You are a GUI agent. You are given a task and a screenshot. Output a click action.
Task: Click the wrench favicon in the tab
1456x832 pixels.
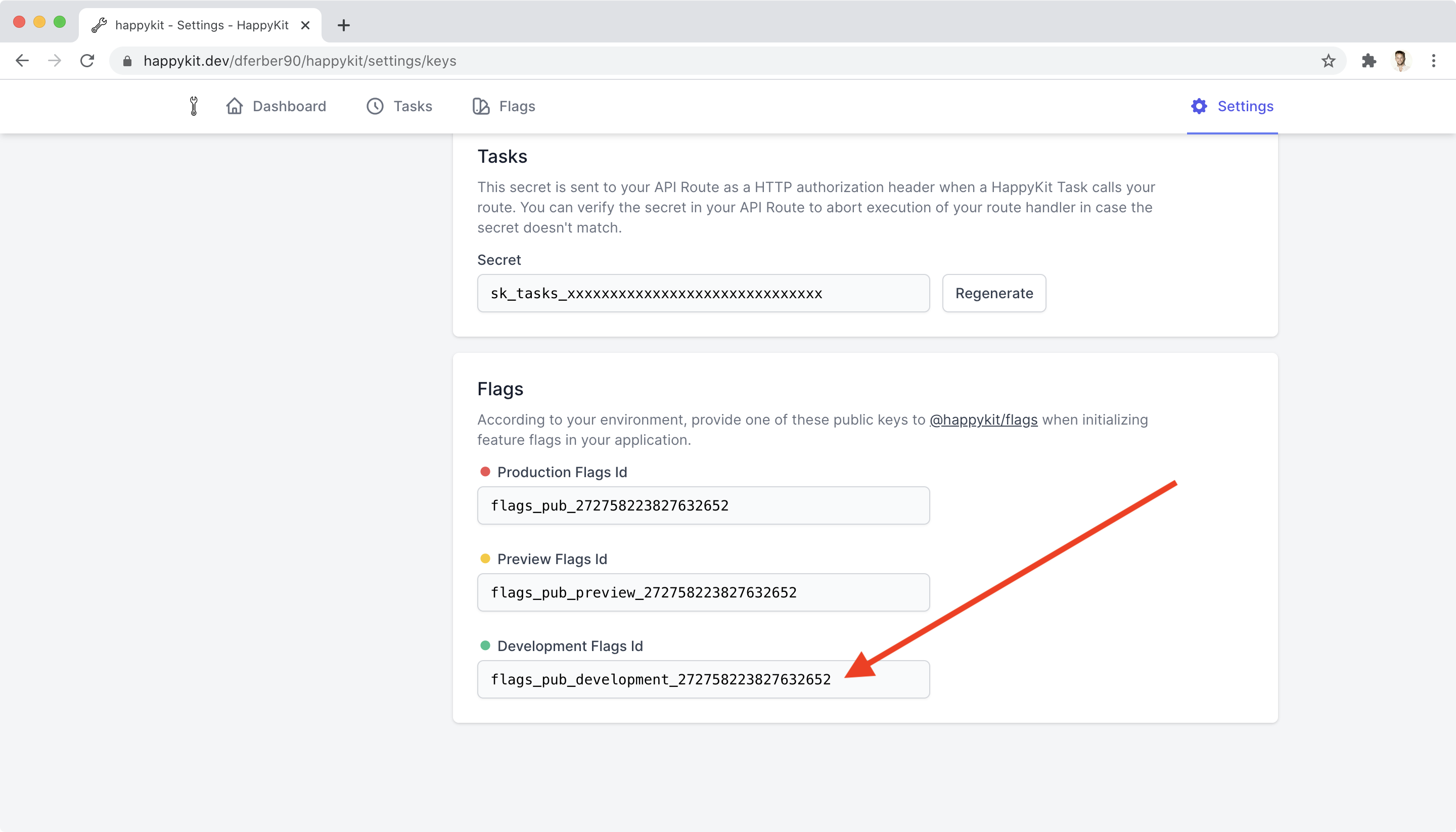click(100, 25)
